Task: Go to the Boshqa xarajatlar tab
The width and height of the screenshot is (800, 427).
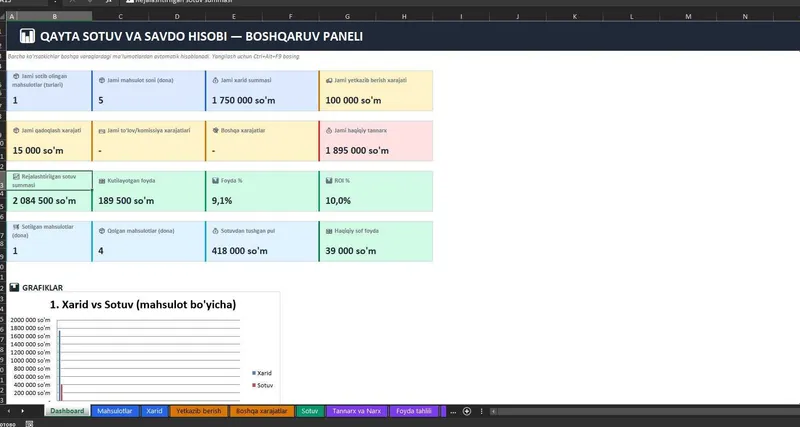Action: 262,411
